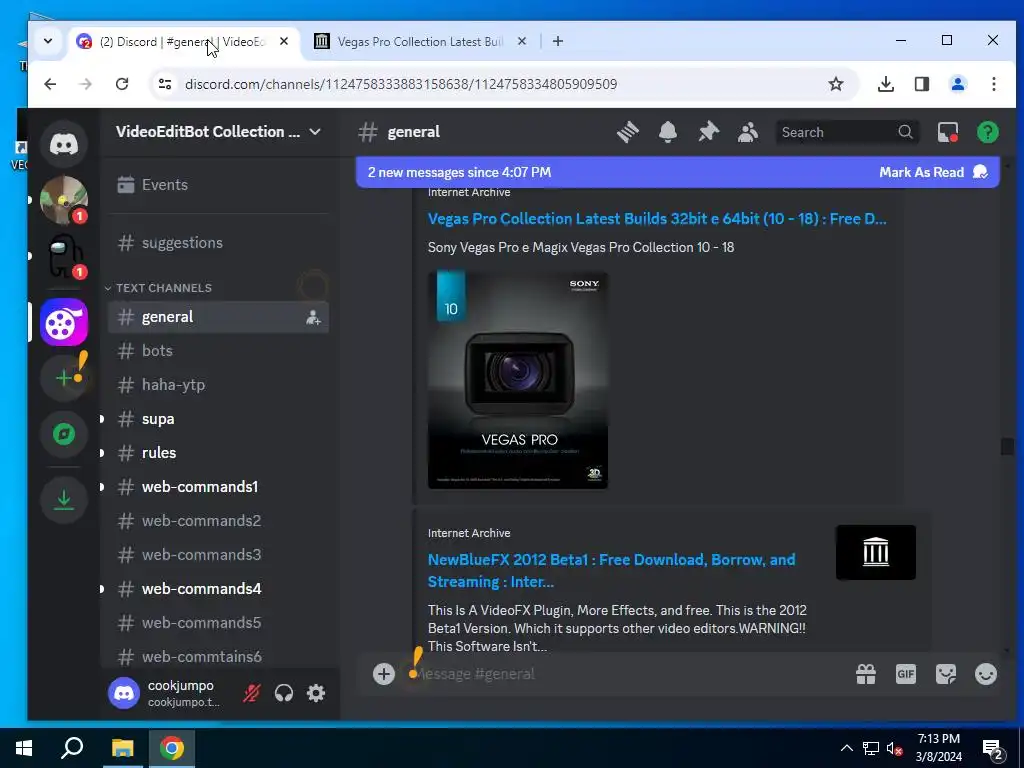Toggle deafen headphones icon
The image size is (1024, 768).
[283, 693]
